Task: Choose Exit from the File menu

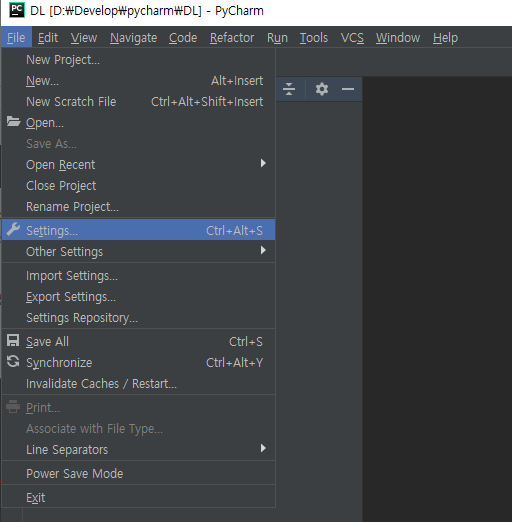Action: pos(138,497)
